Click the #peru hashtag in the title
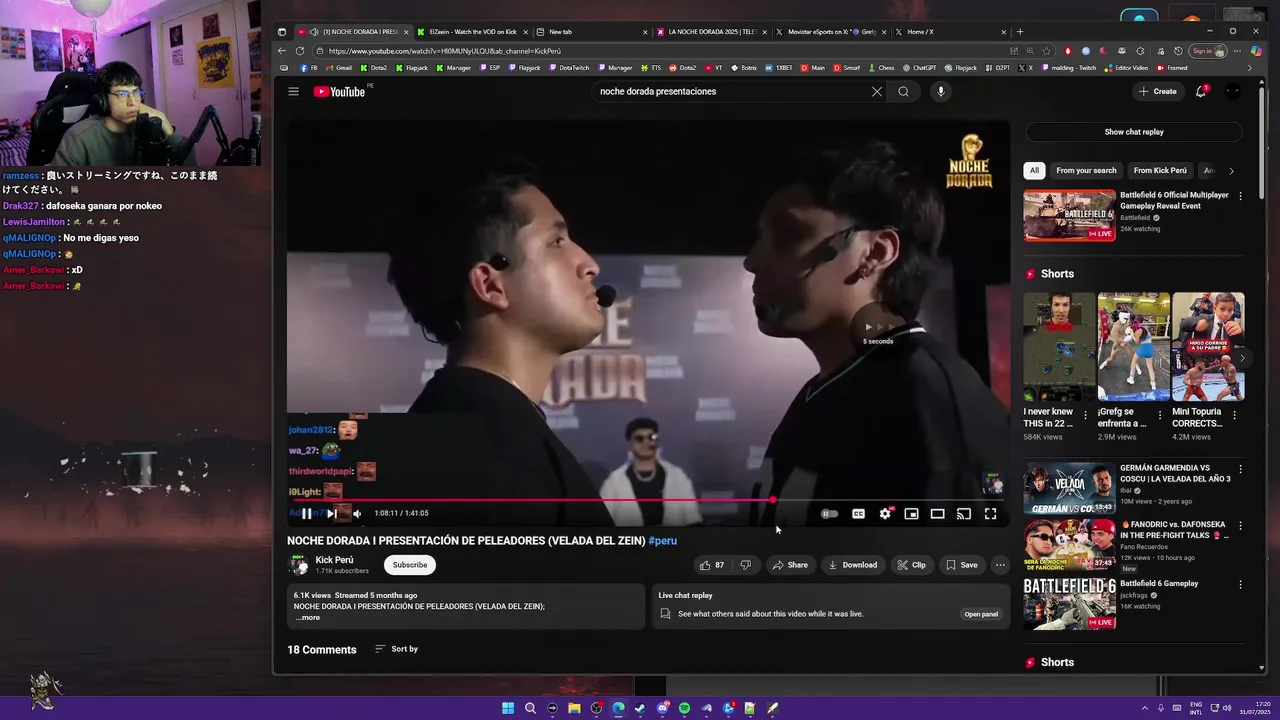 [662, 540]
